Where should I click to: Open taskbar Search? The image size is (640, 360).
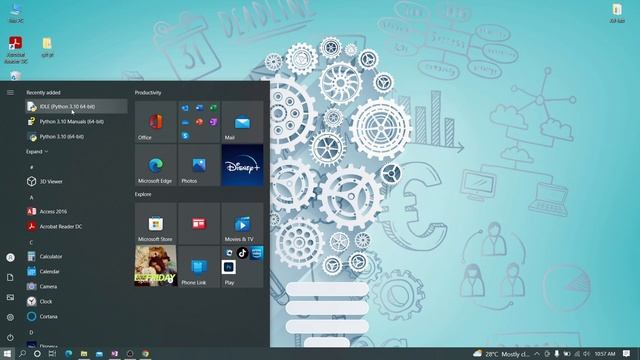(22, 353)
